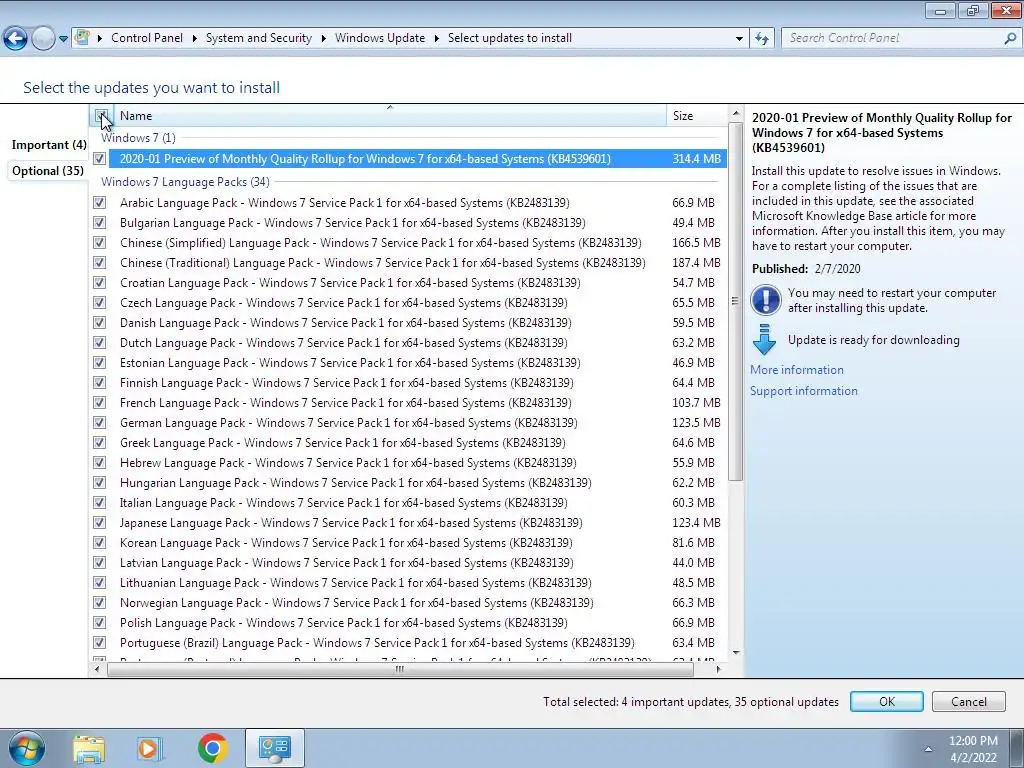Uncheck the Dutch Language Pack checkbox

99,343
